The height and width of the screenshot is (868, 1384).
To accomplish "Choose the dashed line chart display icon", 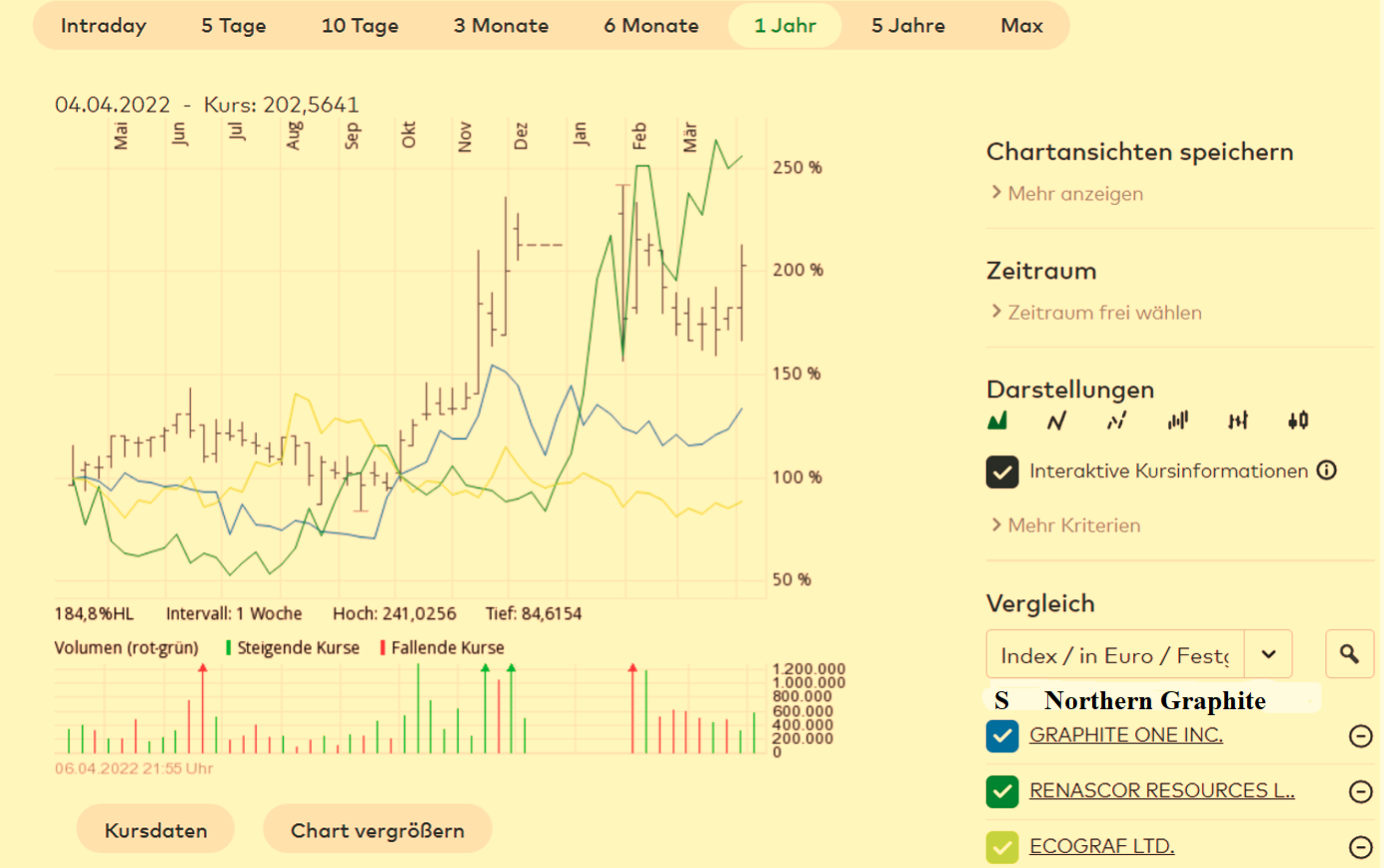I will (1116, 421).
